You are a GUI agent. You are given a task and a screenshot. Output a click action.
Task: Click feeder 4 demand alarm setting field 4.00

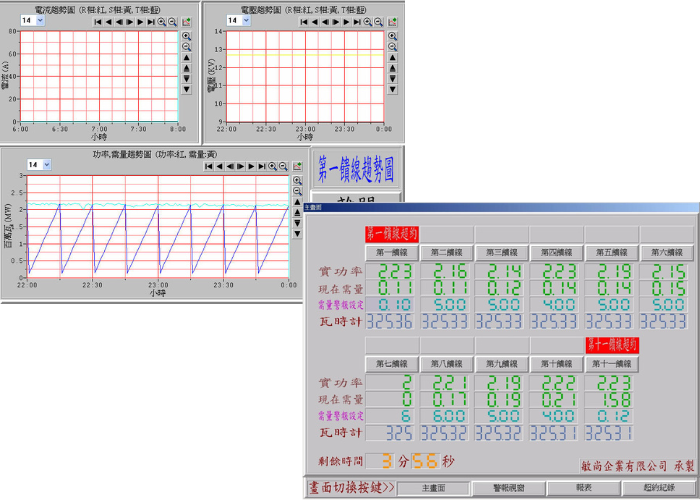[554, 305]
